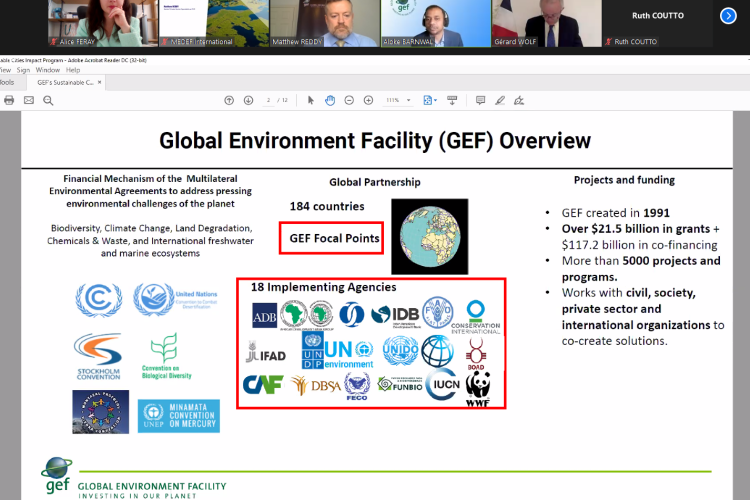This screenshot has height=500, width=750.
Task: Open the Help menu
Action: coord(73,70)
